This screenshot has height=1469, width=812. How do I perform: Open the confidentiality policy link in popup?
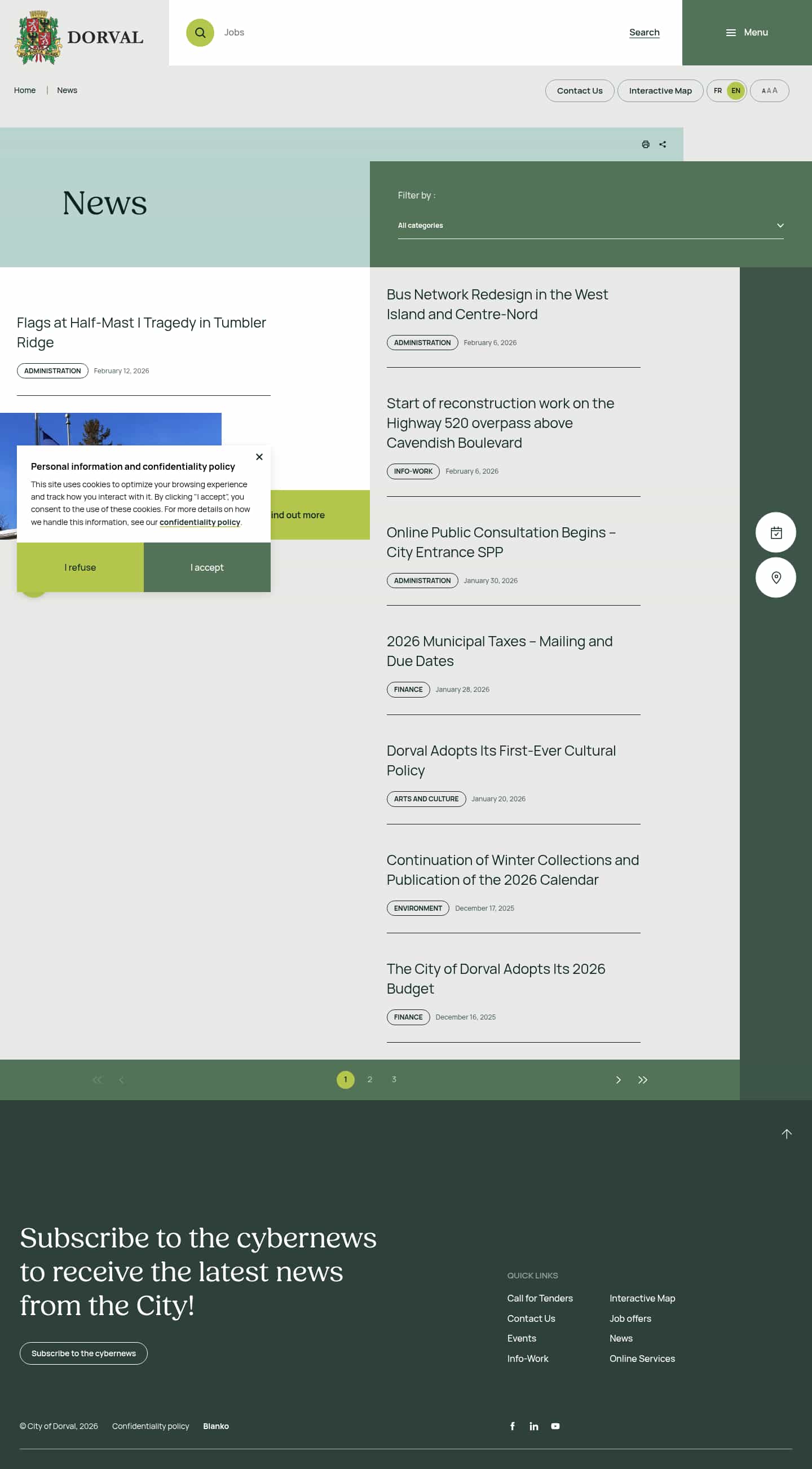pyautogui.click(x=200, y=522)
